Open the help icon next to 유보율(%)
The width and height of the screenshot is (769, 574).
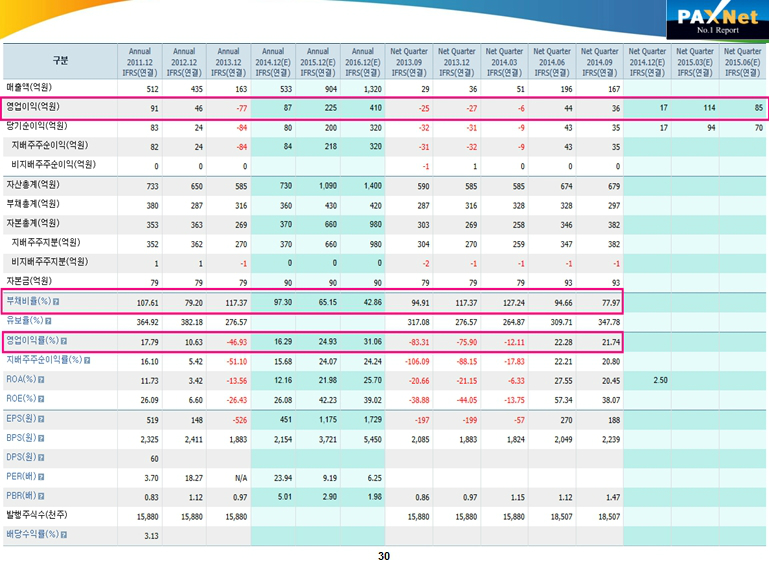click(x=46, y=321)
